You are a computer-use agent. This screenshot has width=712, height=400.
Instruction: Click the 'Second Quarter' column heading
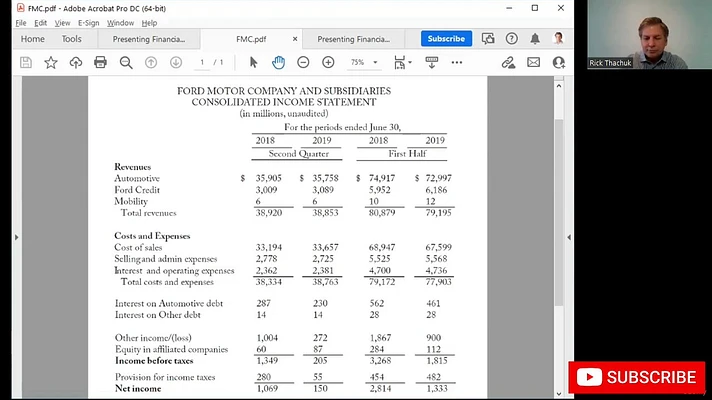pos(298,154)
